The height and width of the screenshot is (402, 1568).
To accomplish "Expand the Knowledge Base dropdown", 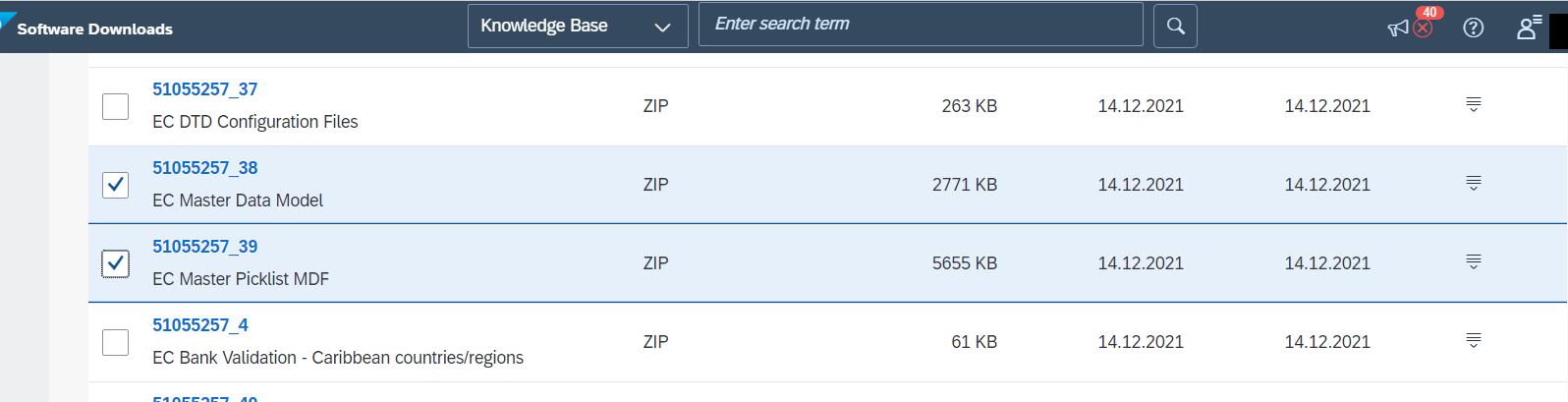I will tap(578, 26).
